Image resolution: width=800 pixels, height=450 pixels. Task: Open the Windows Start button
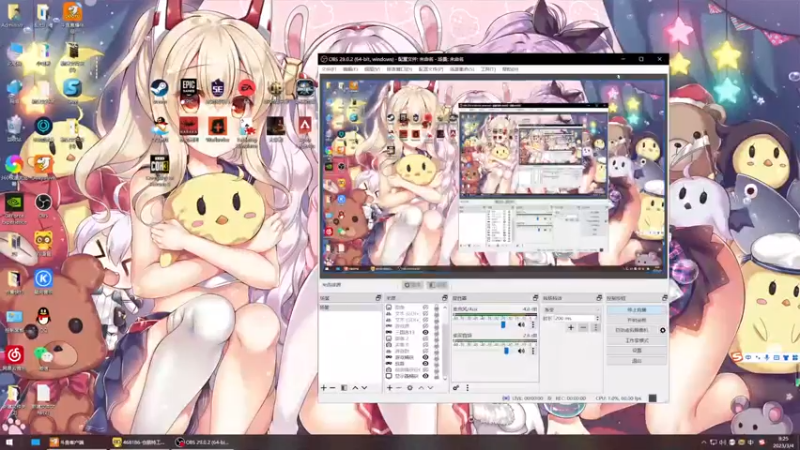[9, 442]
